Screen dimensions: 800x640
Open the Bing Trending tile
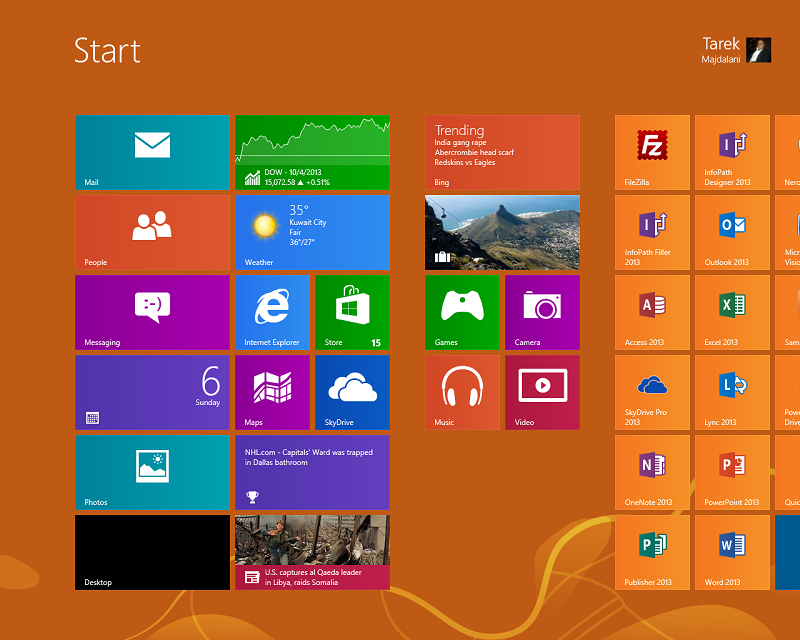pyautogui.click(x=502, y=152)
